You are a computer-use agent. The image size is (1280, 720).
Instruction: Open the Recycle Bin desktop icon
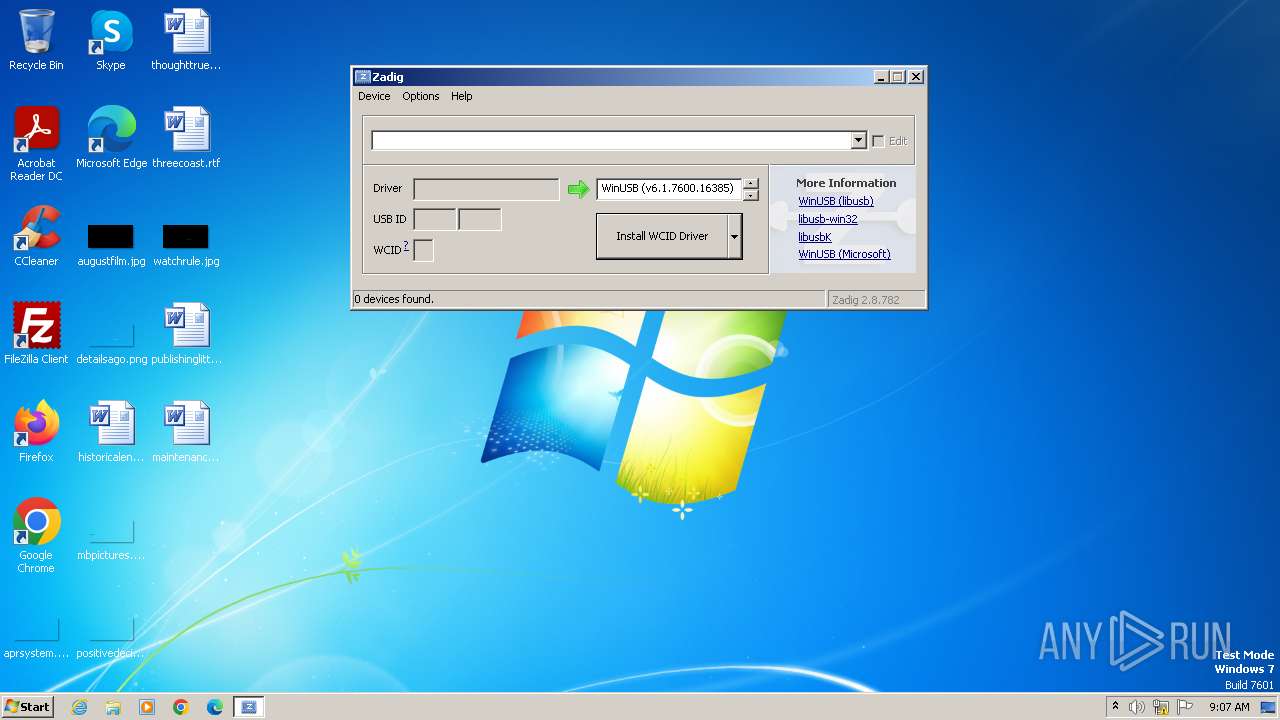click(36, 40)
